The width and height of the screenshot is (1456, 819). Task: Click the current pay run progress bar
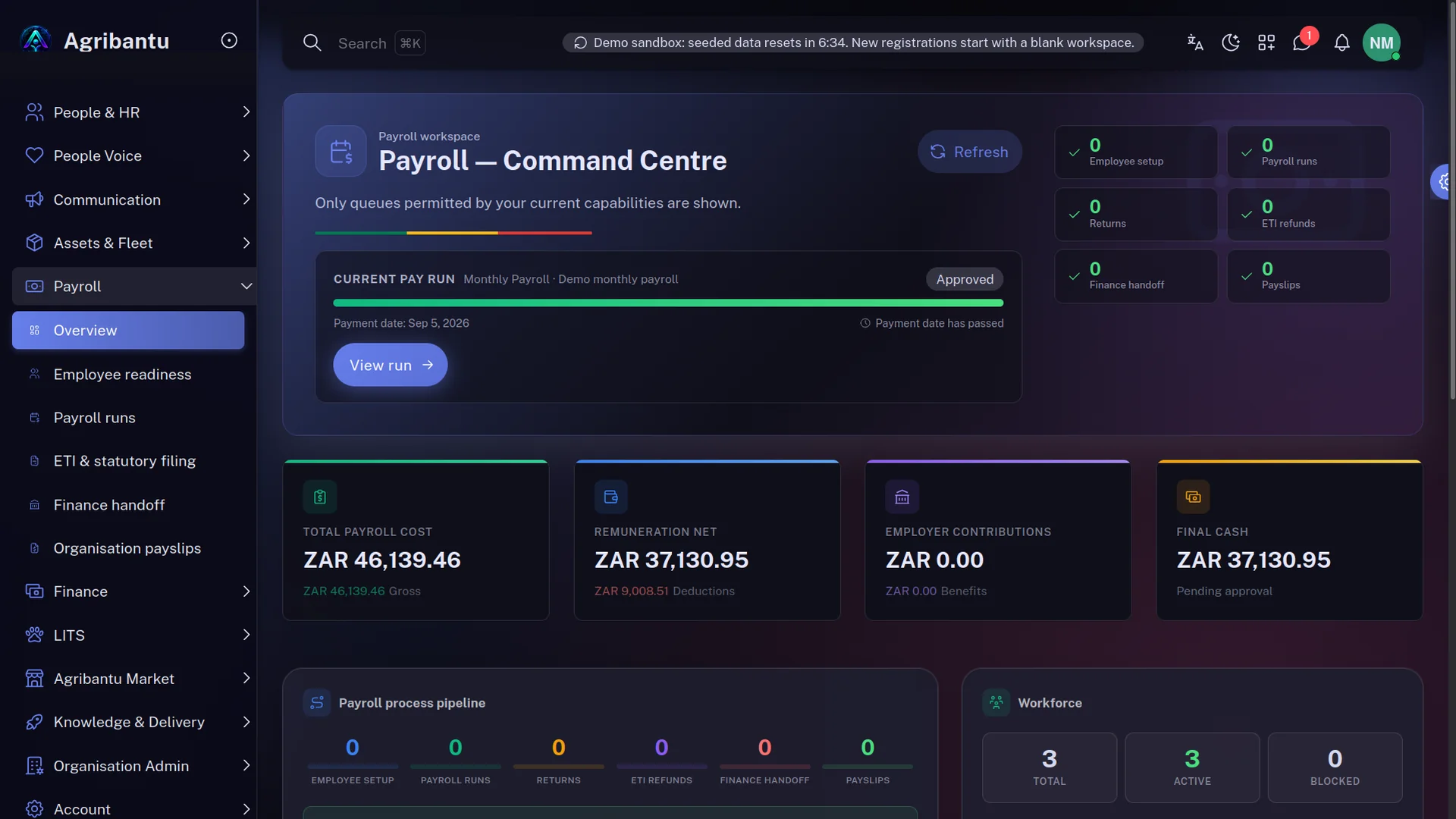tap(668, 303)
